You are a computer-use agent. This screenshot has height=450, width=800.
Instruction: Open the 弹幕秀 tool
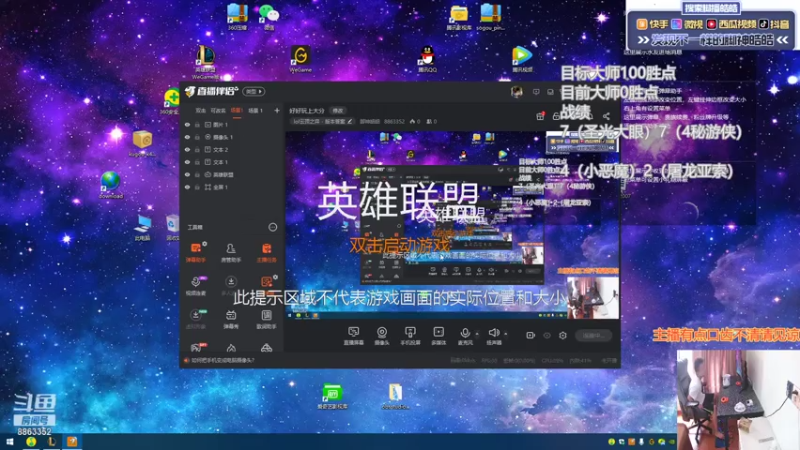pyautogui.click(x=231, y=319)
